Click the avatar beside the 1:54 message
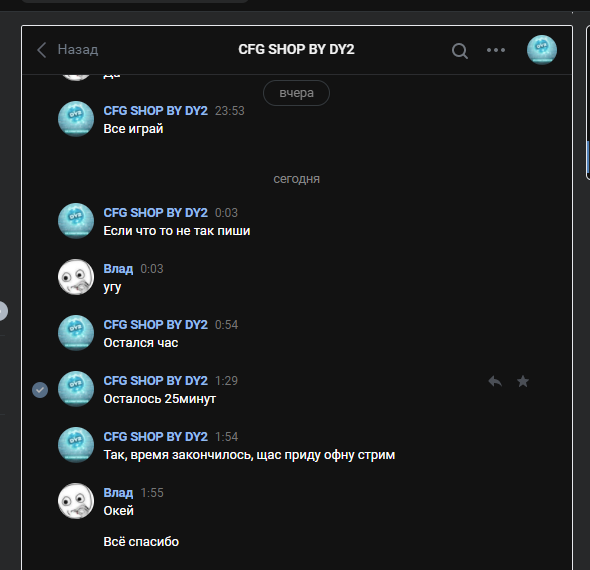The image size is (590, 570). click(x=76, y=445)
